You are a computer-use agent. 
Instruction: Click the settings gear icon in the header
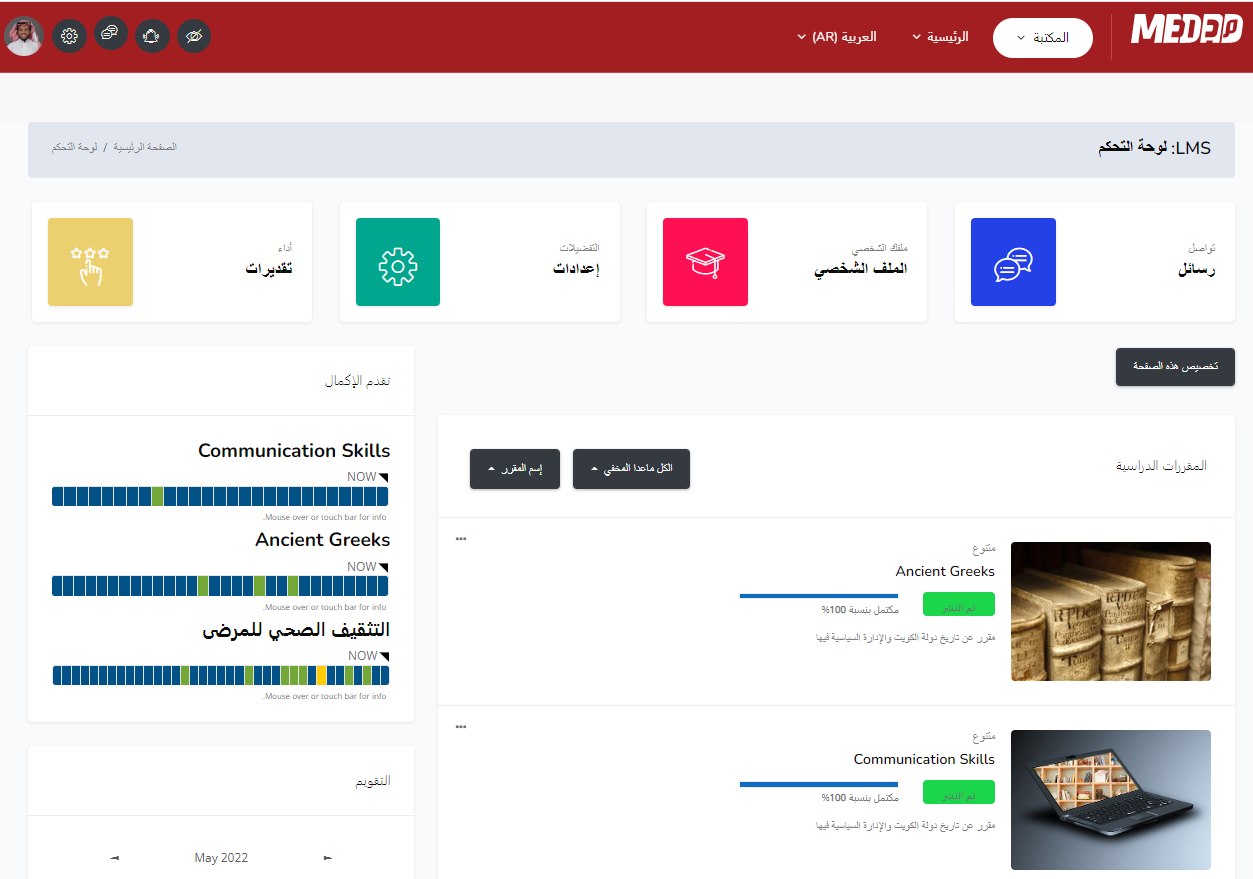click(x=68, y=35)
